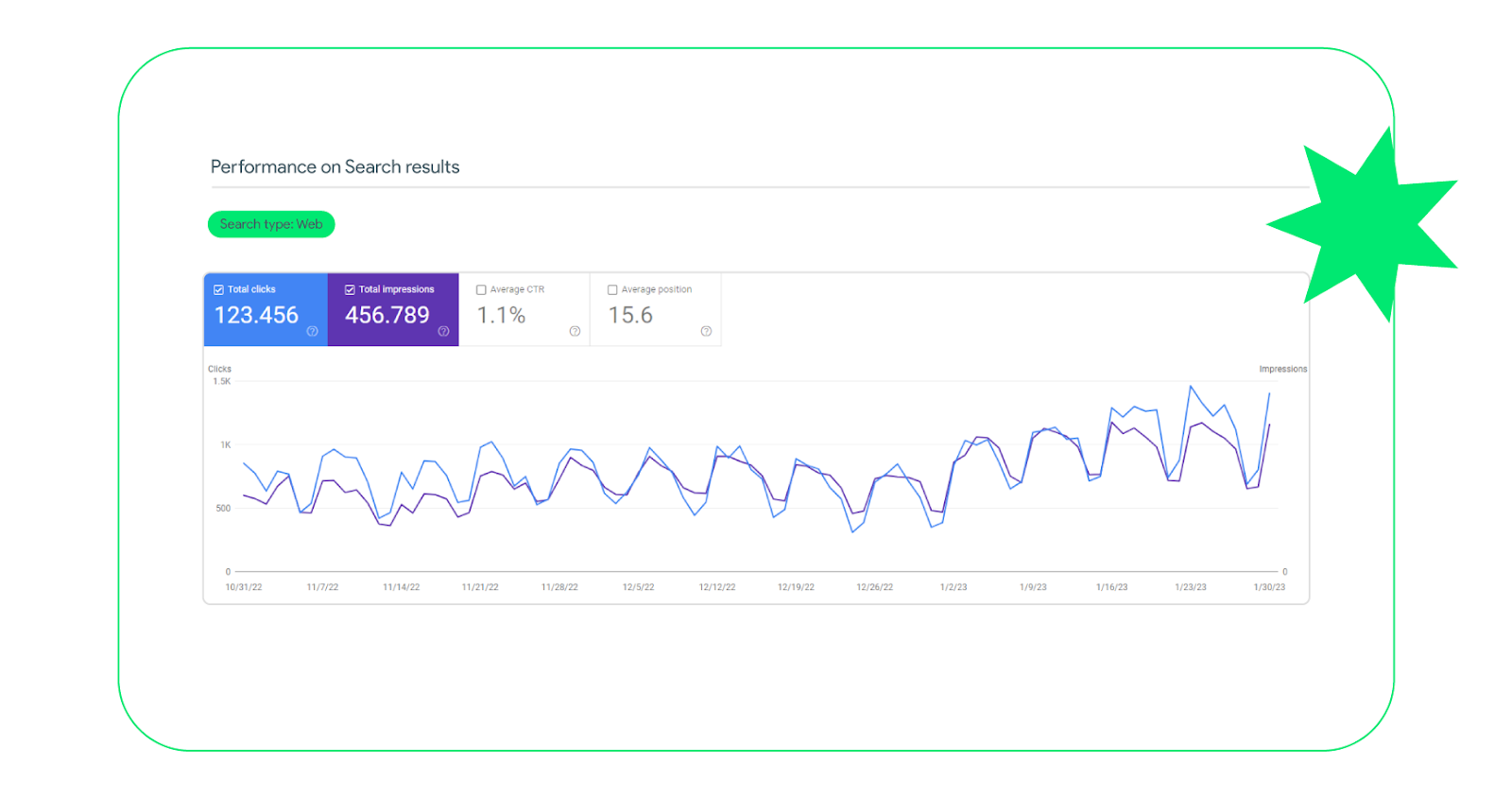Viewport: 1512px width, 799px height.
Task: Open help icon in Average CTR card
Action: click(x=575, y=331)
